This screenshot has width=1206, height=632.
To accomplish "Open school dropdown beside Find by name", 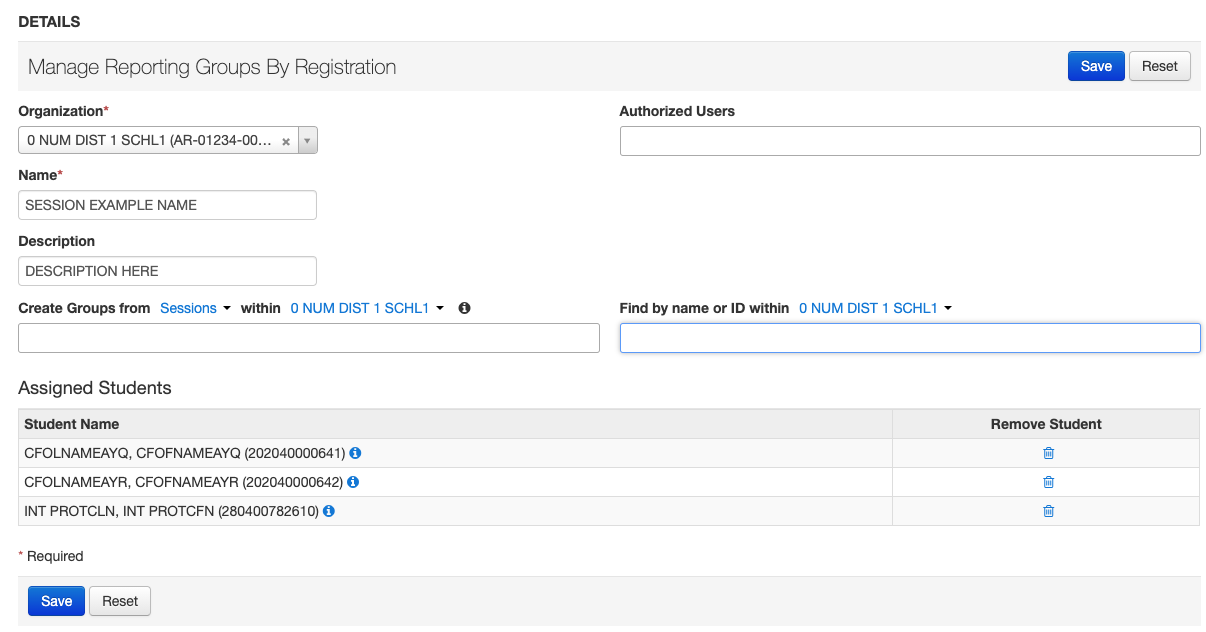I will point(875,308).
